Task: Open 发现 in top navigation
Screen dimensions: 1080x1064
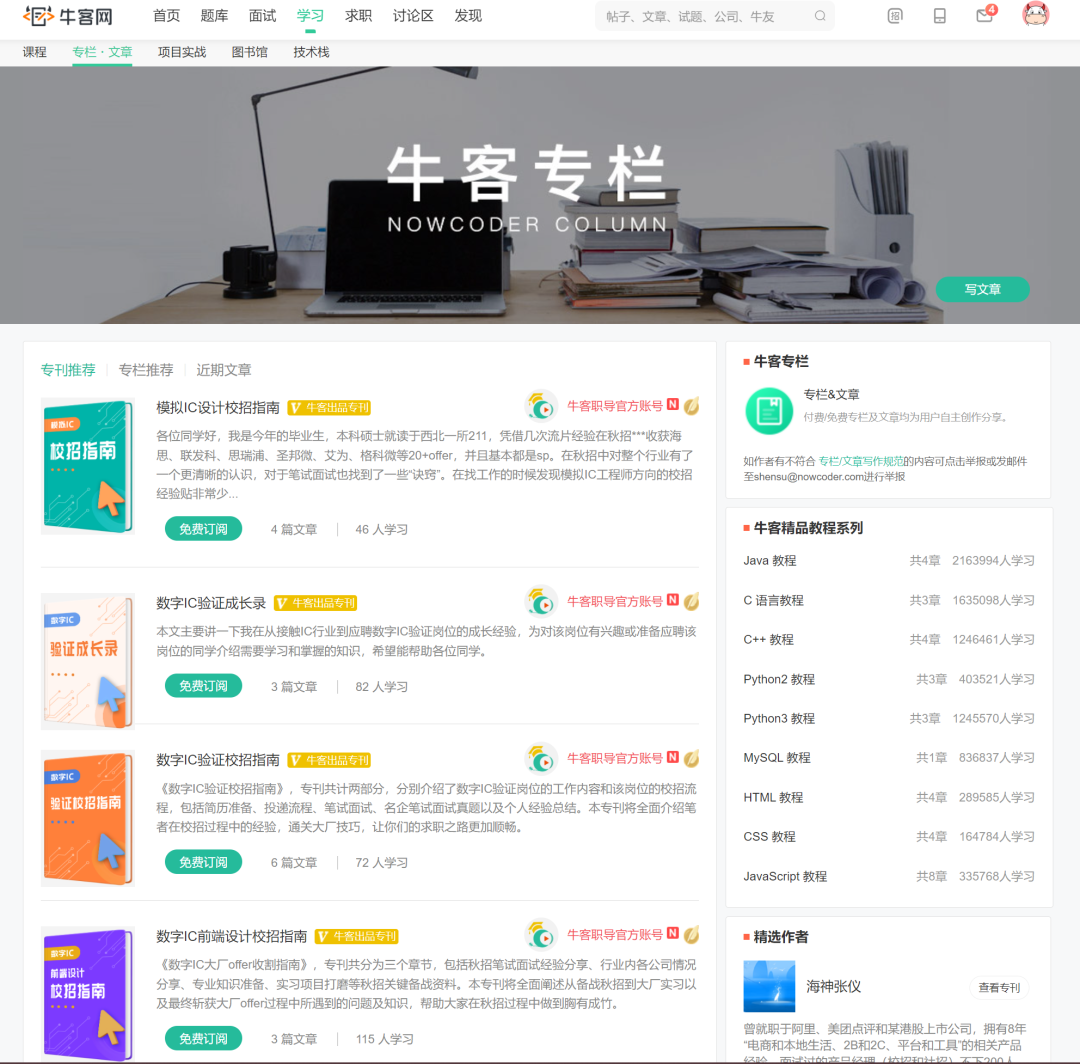Action: (x=468, y=16)
